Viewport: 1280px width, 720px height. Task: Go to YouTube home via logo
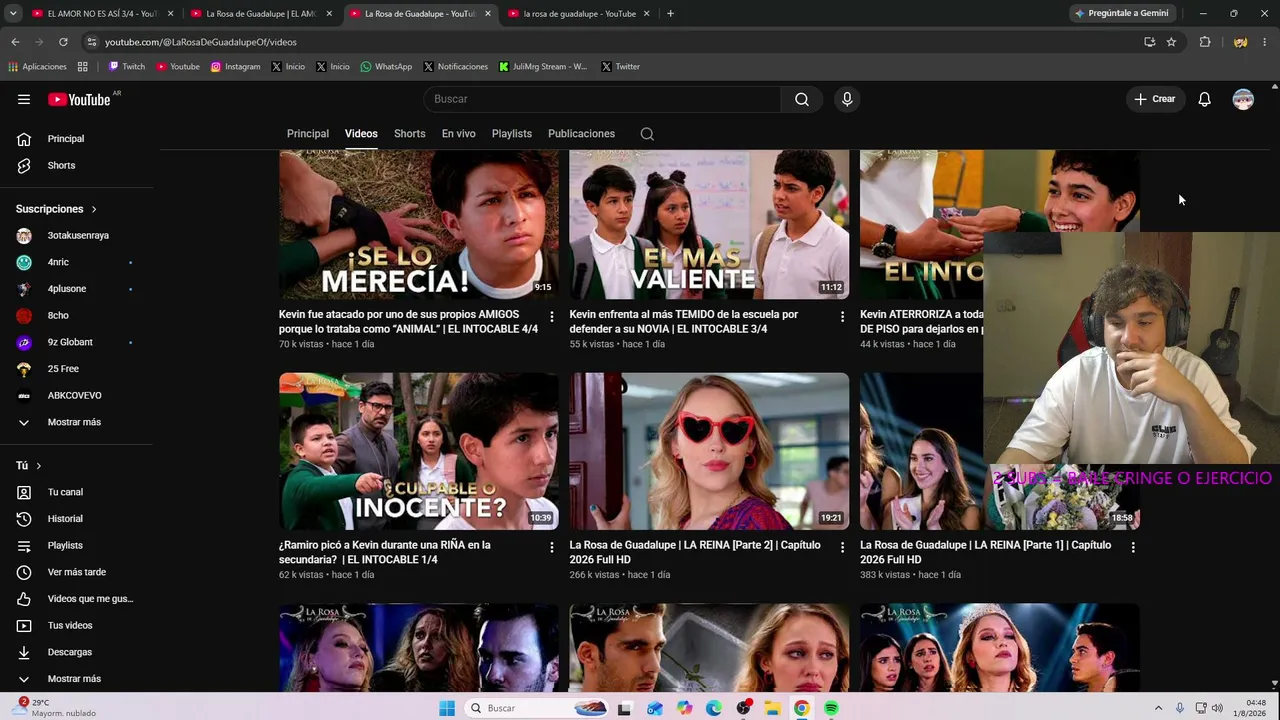79,99
